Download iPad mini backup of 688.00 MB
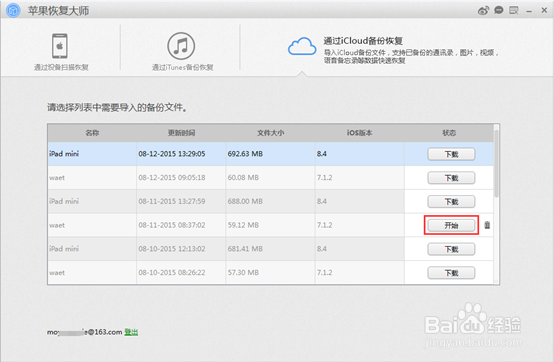554x362 pixels. (451, 202)
